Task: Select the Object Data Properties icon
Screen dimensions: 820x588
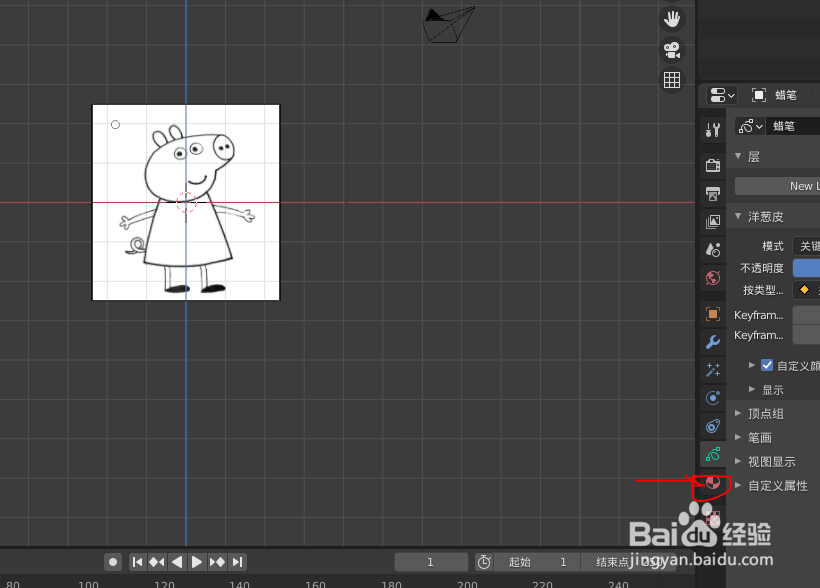Action: pos(712,453)
